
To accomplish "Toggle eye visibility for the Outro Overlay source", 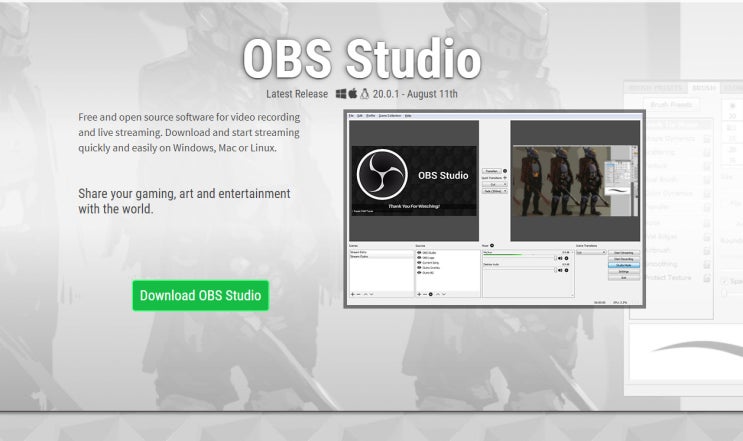I will [419, 268].
